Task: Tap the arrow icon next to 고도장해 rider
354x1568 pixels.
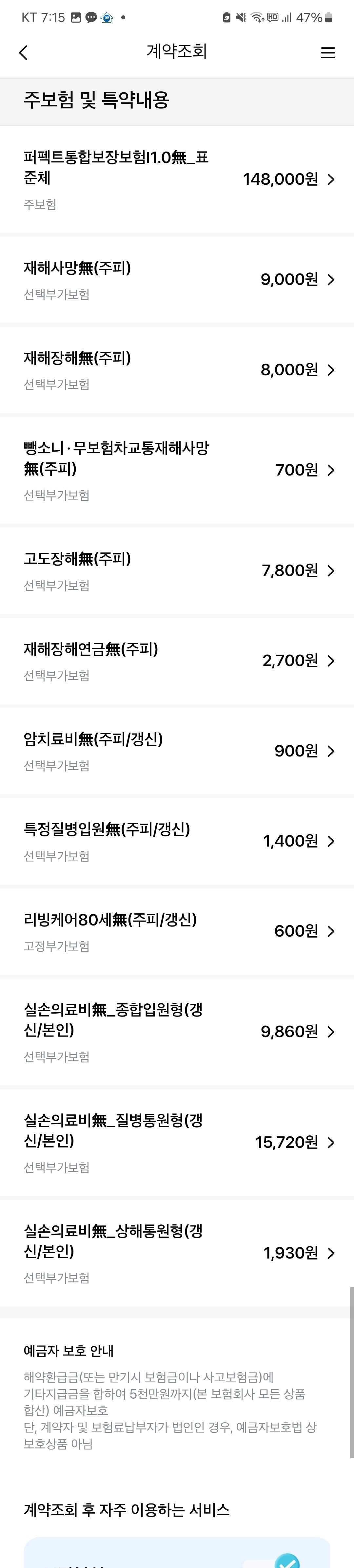Action: (x=331, y=570)
